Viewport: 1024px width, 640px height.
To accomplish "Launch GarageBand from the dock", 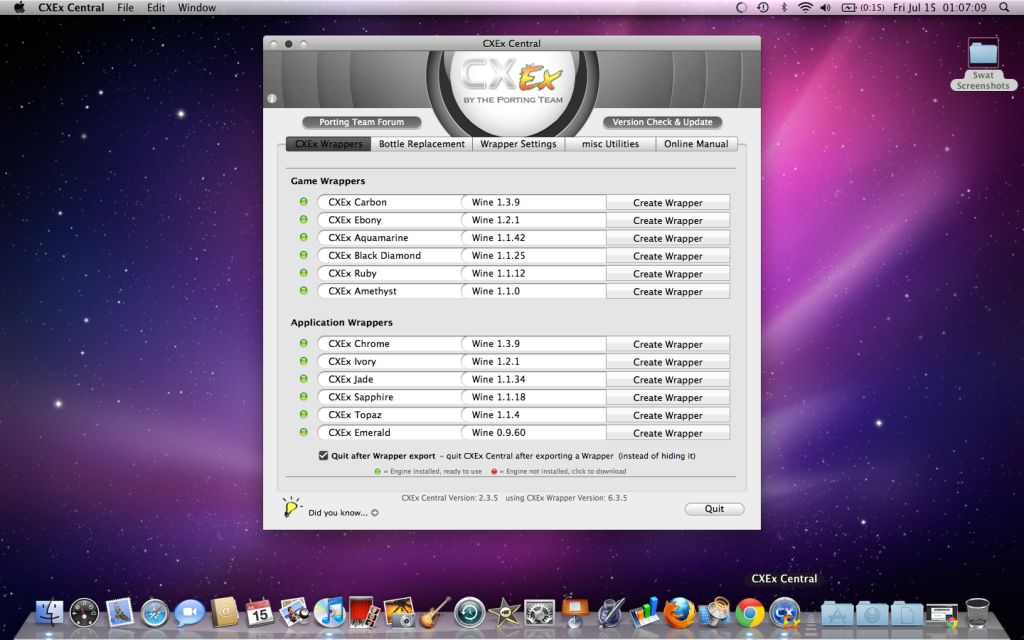I will [435, 613].
